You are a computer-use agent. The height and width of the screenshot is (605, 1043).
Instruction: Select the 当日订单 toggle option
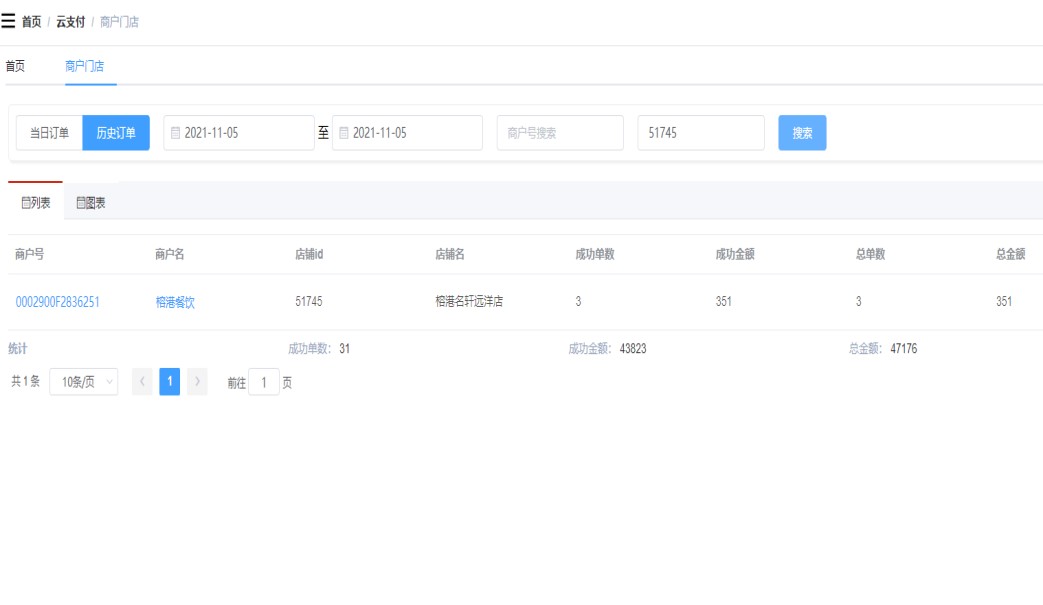(x=49, y=133)
